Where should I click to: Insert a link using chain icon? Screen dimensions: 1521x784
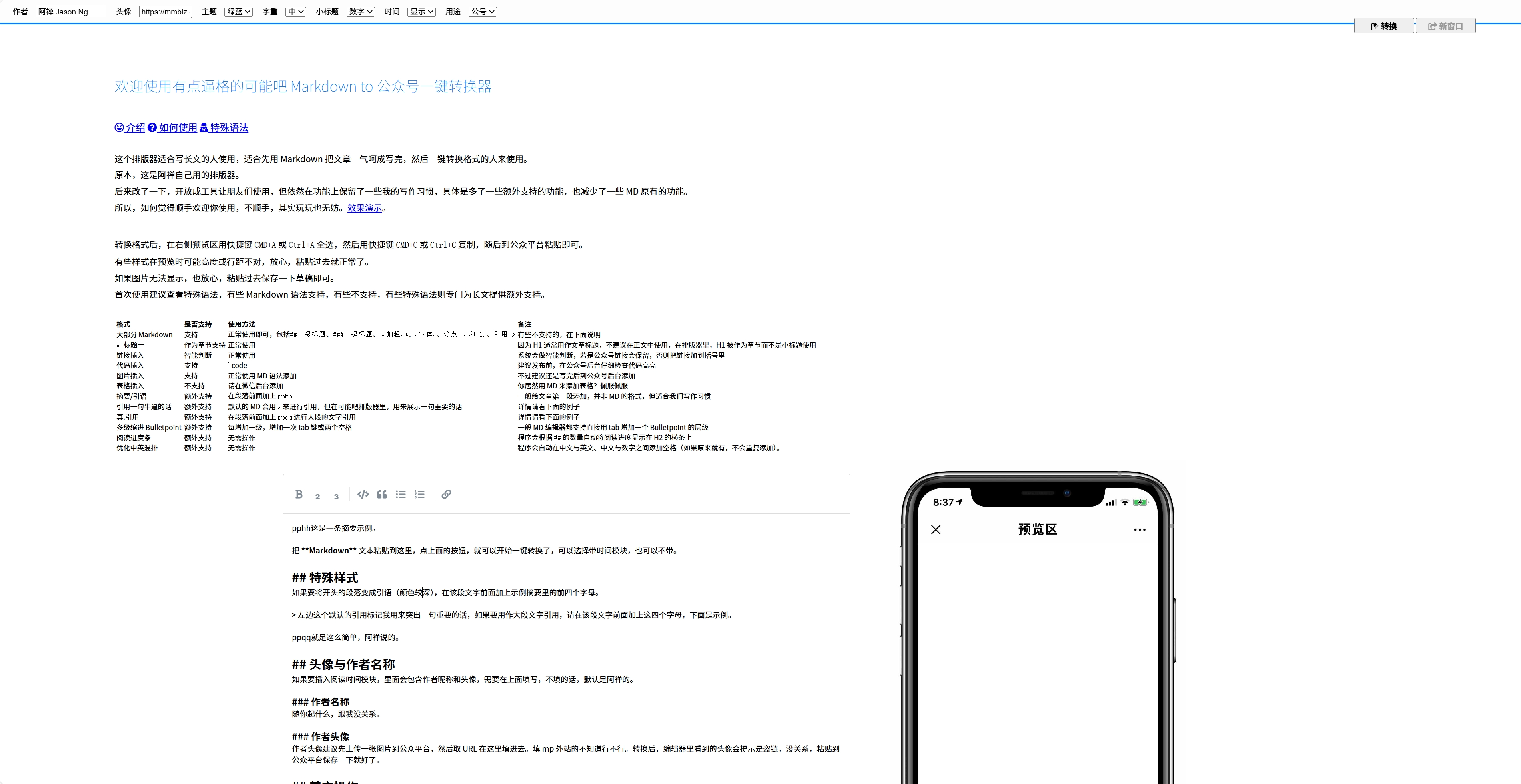(x=446, y=494)
